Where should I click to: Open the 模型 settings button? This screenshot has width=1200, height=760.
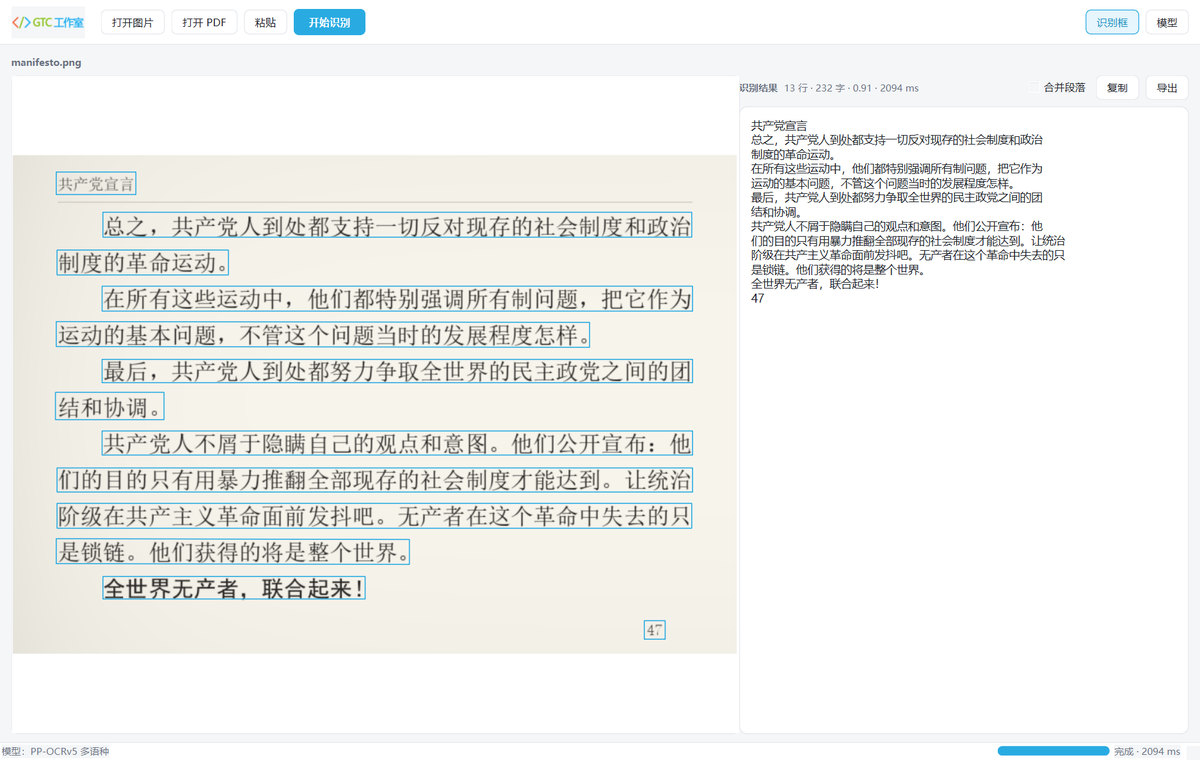pyautogui.click(x=1167, y=22)
